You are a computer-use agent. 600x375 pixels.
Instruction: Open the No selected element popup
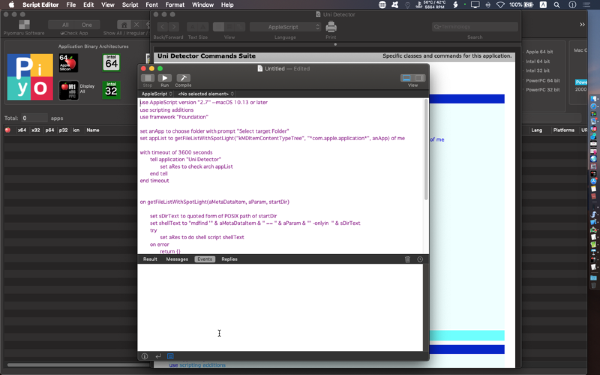[x=206, y=94]
